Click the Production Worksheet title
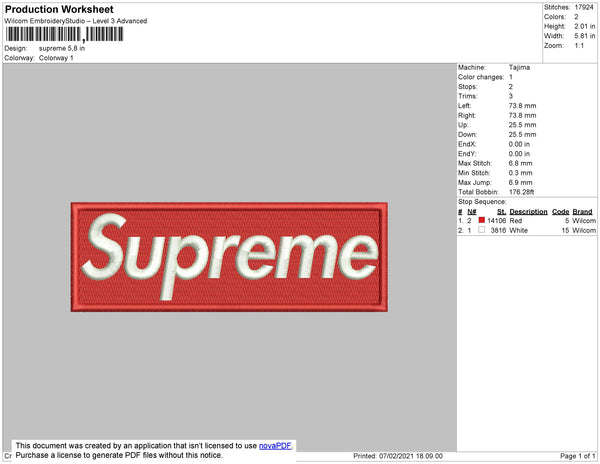The width and height of the screenshot is (600, 464). click(59, 9)
